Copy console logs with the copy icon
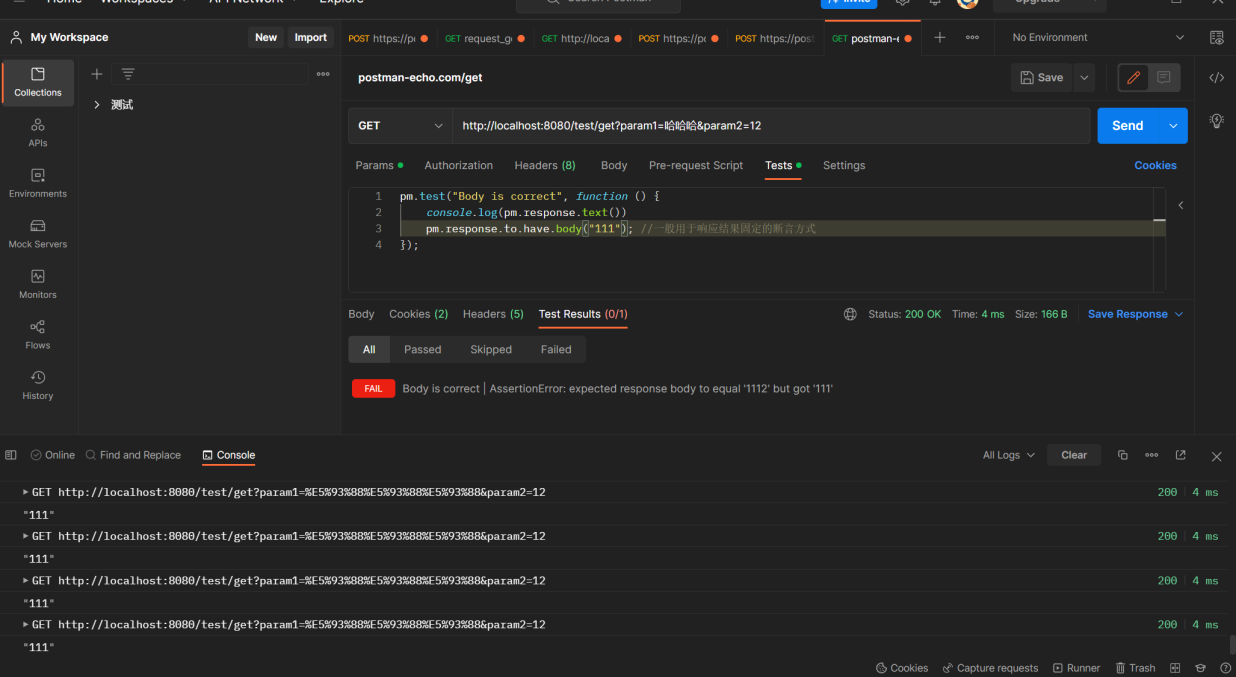Screen dimensions: 1236x677 click(x=1122, y=455)
